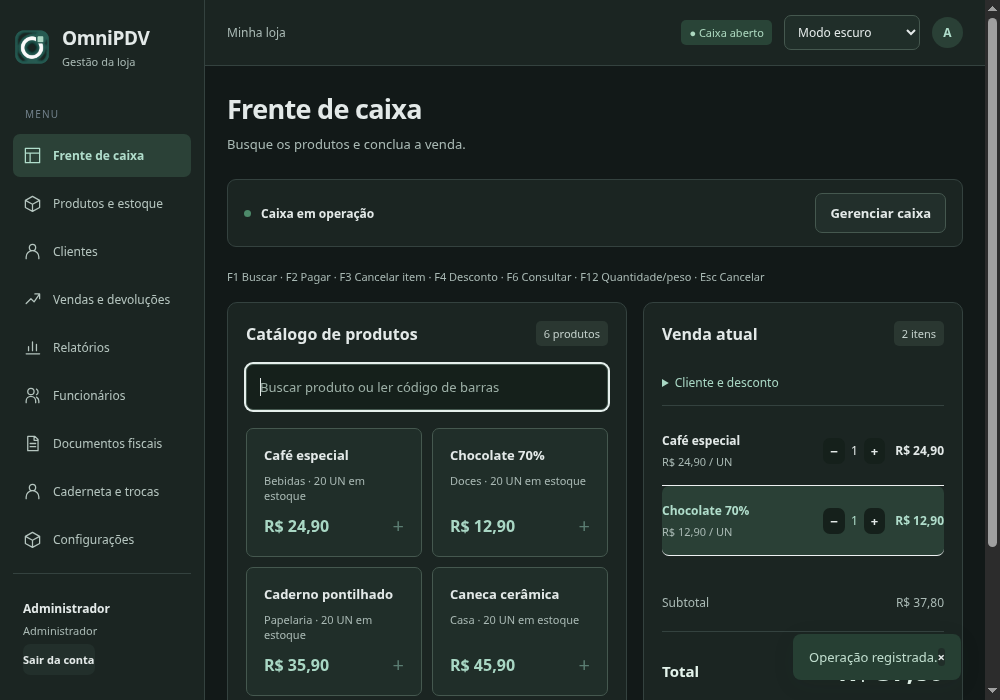1000x700 pixels.
Task: Click the Produtos e estoque box icon
Action: pyautogui.click(x=33, y=203)
